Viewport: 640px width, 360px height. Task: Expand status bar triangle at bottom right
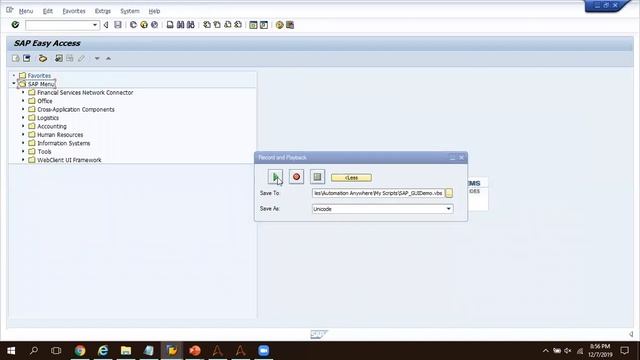tap(631, 334)
